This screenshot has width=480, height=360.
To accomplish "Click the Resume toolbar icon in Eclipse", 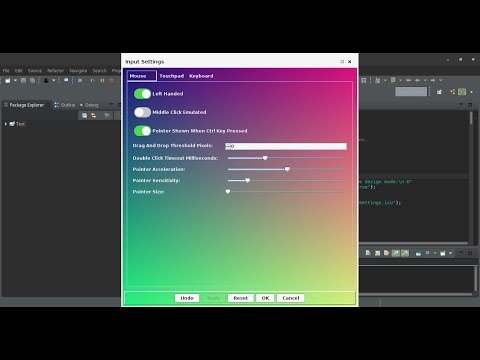I will pyautogui.click(x=93, y=80).
